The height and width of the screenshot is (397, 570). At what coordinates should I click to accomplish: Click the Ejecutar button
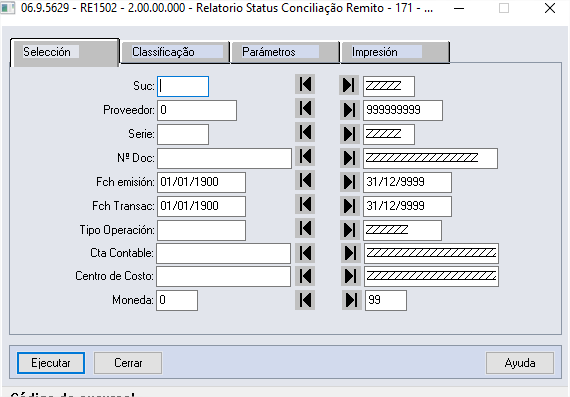click(x=51, y=363)
